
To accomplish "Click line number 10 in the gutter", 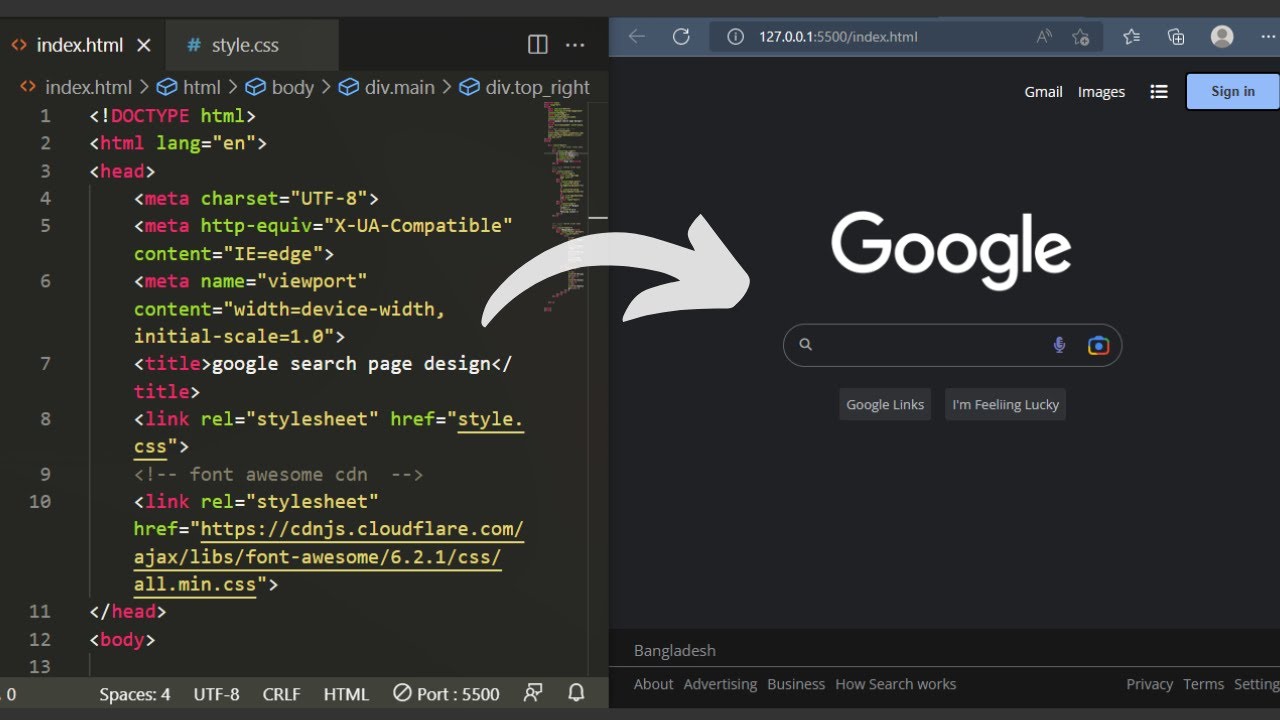I will point(40,501).
